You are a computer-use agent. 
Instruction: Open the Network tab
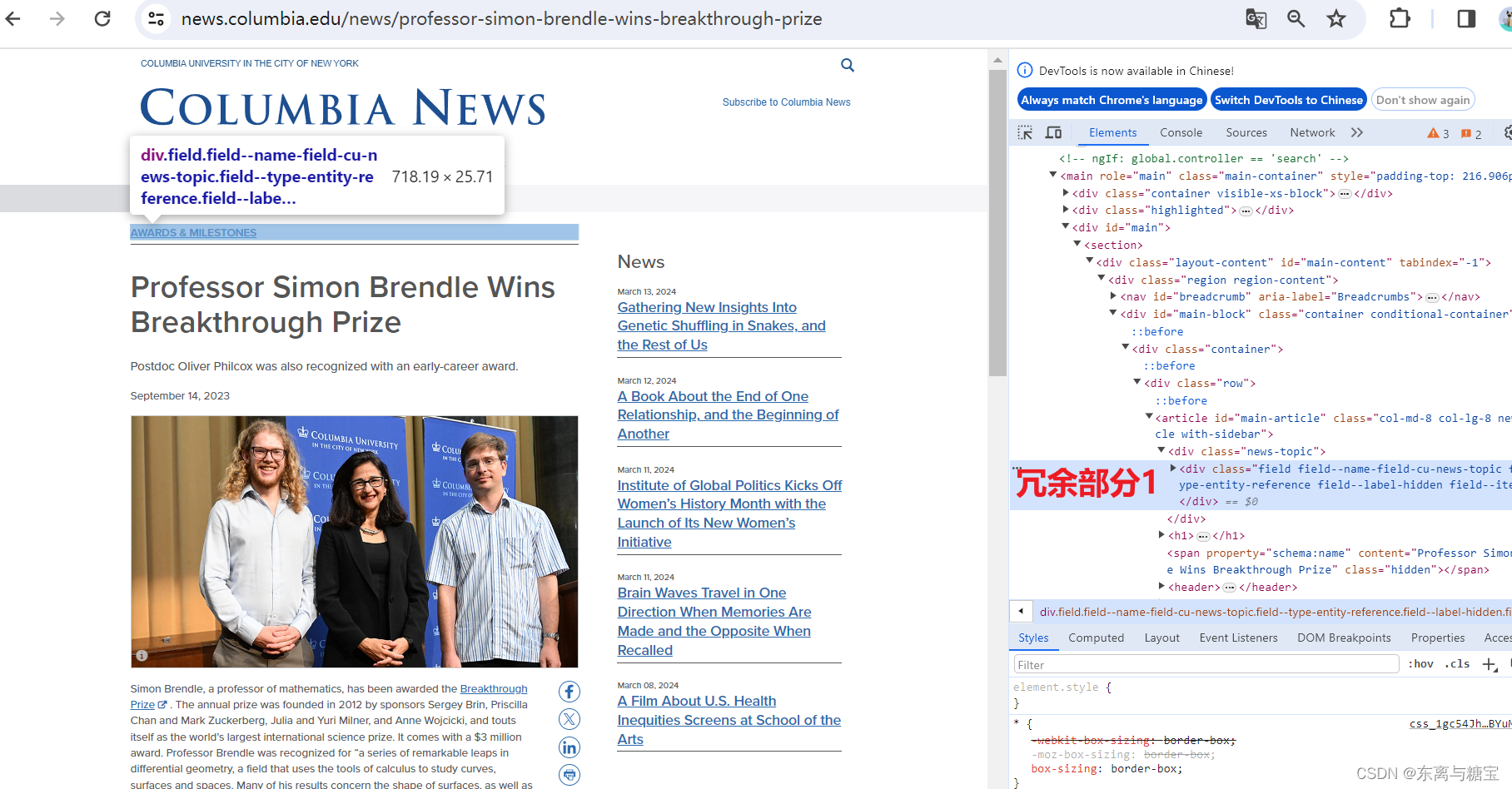(x=1312, y=132)
